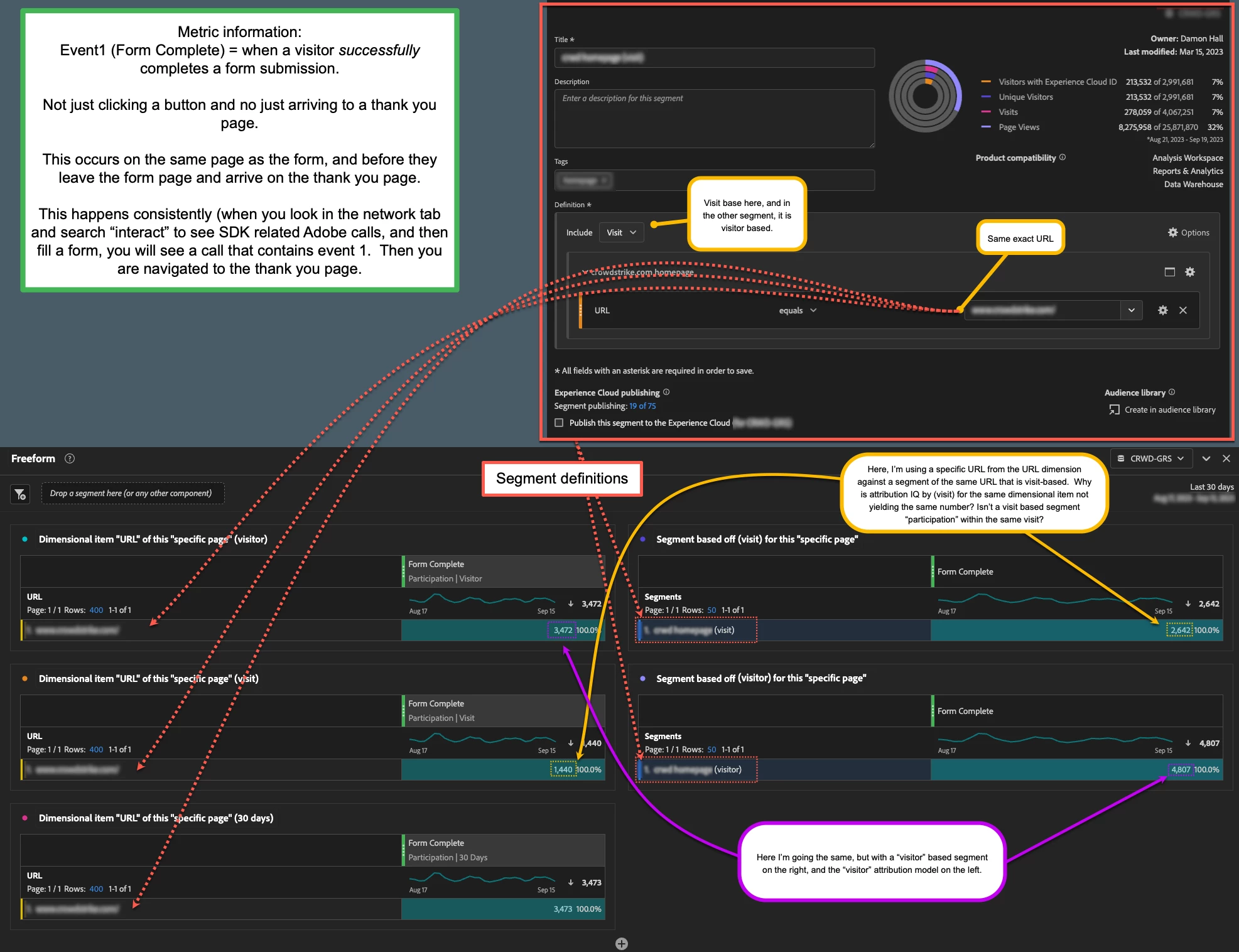Remove the URL rule with X icon

tap(1183, 310)
